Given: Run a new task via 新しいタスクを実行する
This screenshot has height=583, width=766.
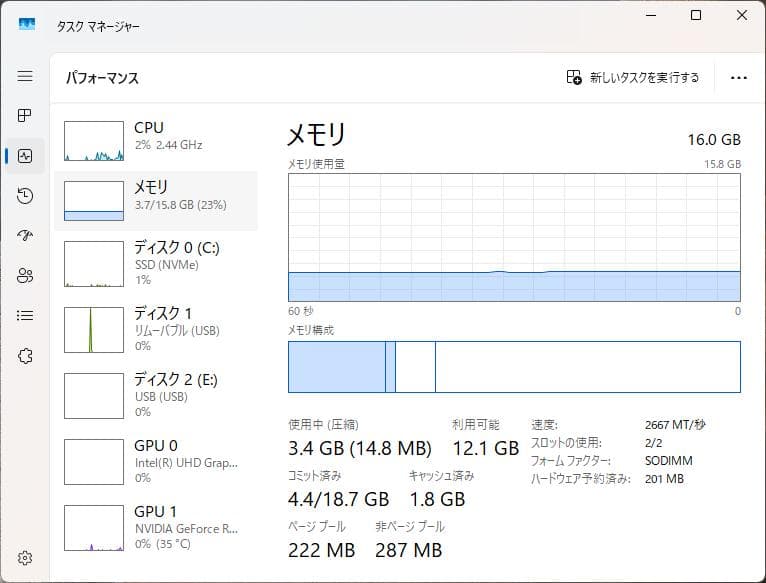Looking at the screenshot, I should 633,77.
